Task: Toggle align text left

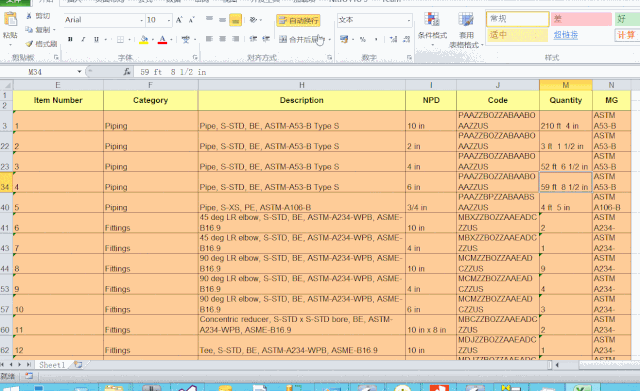Action: tap(209, 39)
